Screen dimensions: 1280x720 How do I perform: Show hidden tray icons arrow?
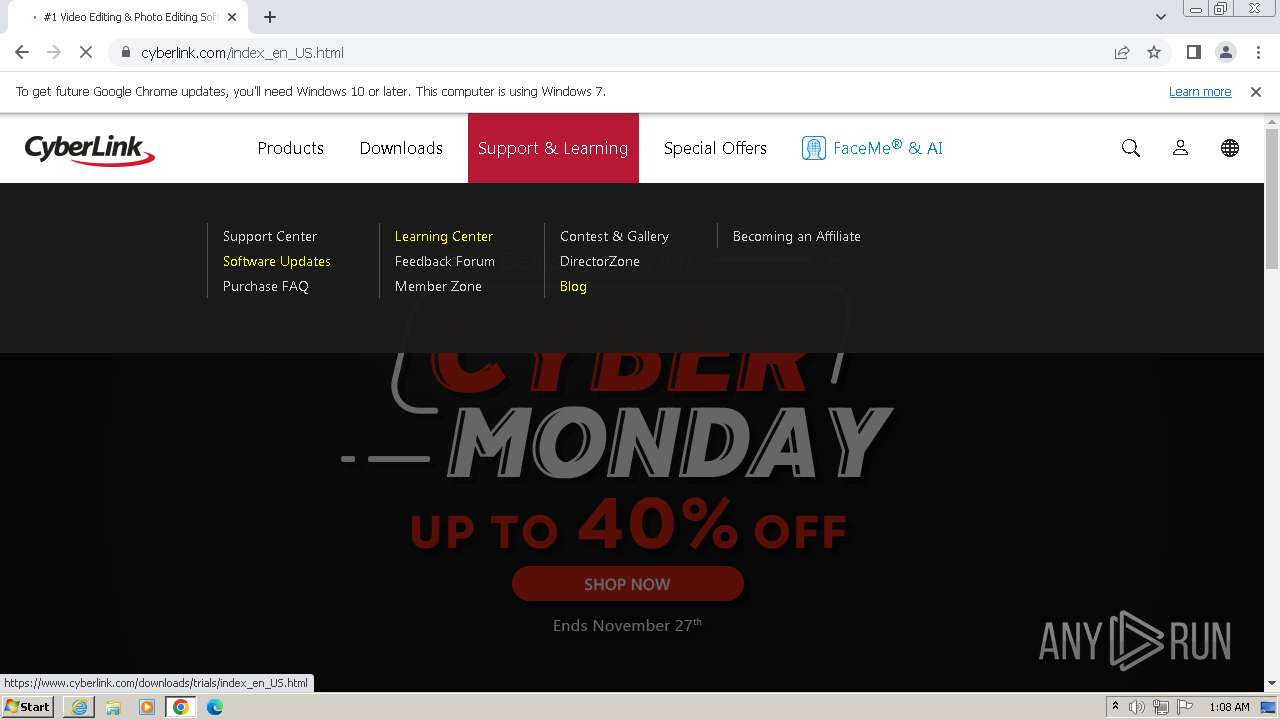click(1115, 707)
